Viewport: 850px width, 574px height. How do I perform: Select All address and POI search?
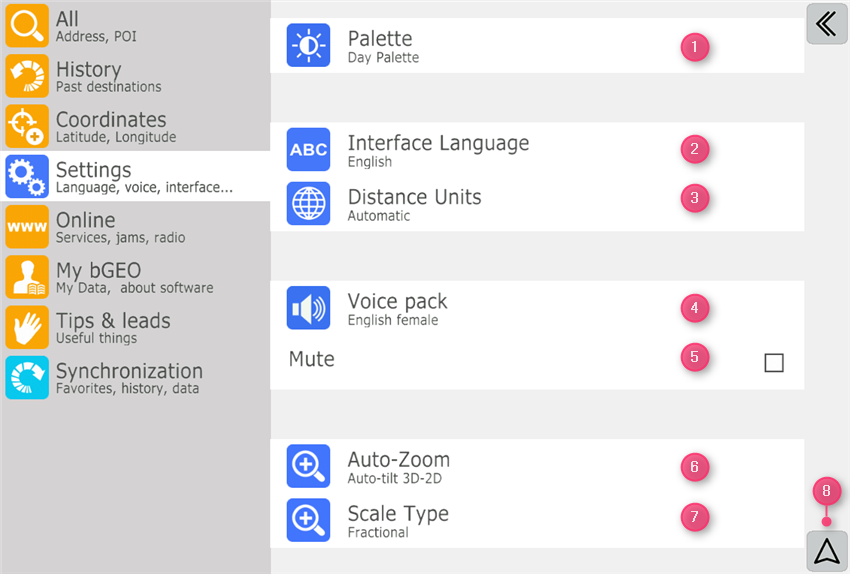(135, 26)
